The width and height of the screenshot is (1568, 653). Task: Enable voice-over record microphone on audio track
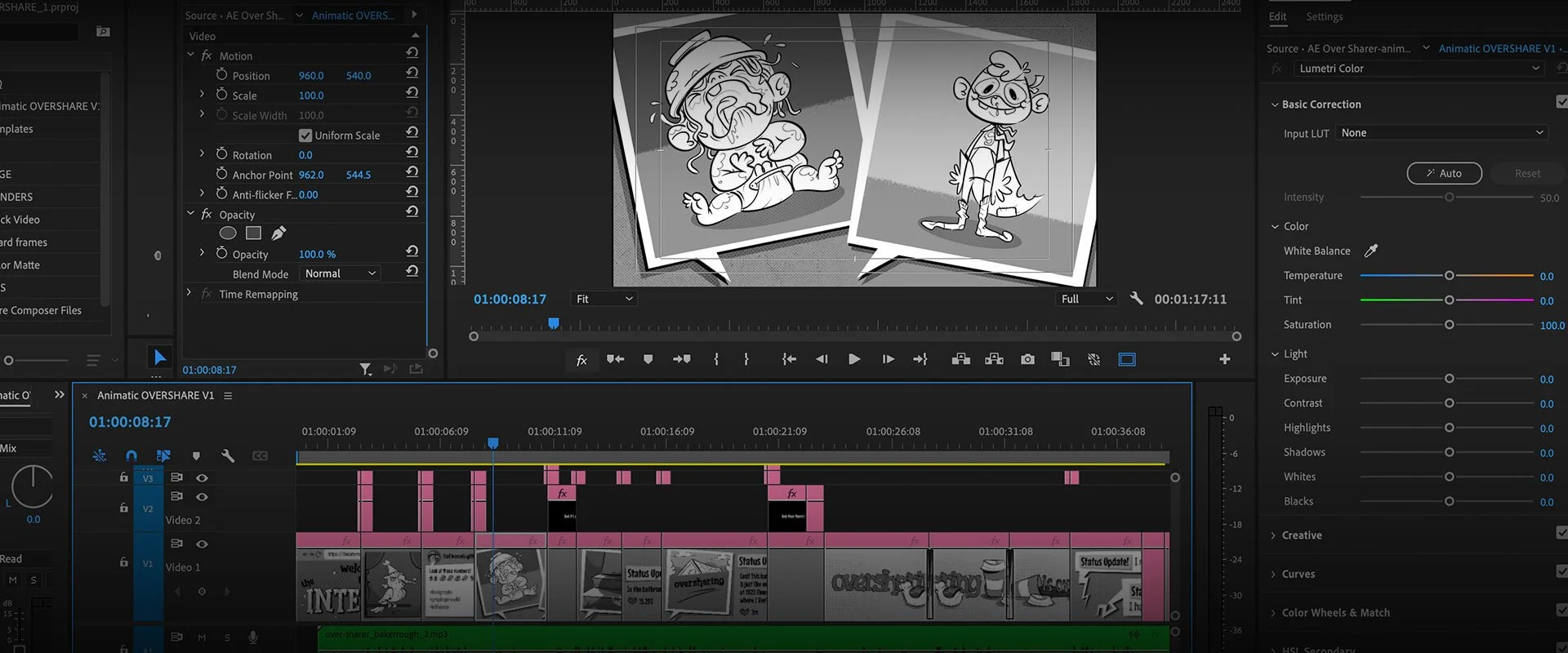pyautogui.click(x=253, y=637)
